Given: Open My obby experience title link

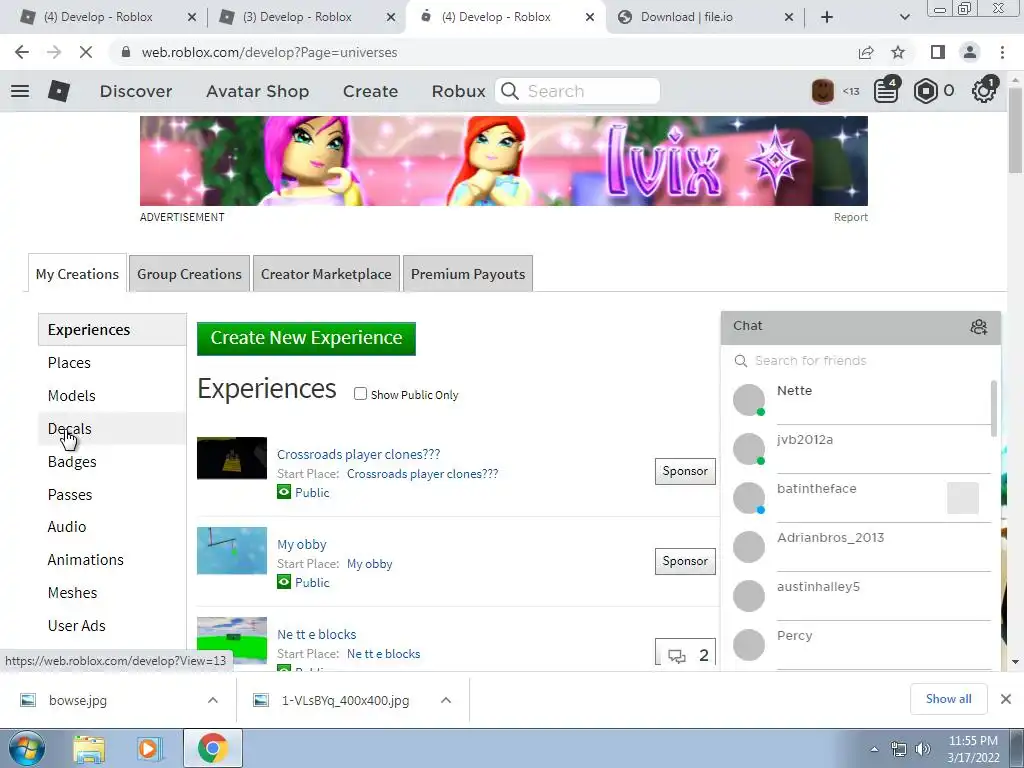Looking at the screenshot, I should [x=301, y=544].
